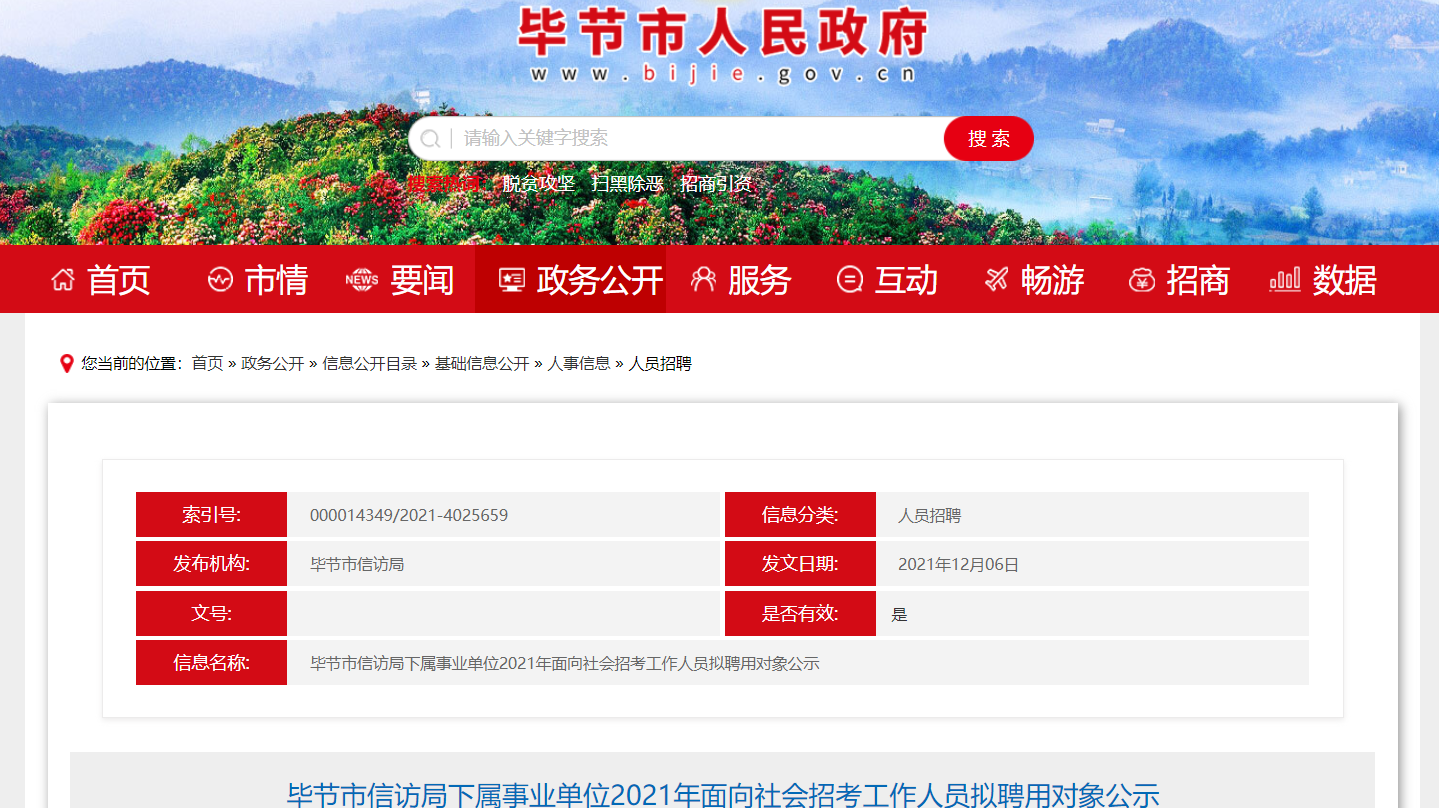Image resolution: width=1439 pixels, height=808 pixels.
Task: Click the 脱贫攻坚 hot search link
Action: tap(539, 183)
